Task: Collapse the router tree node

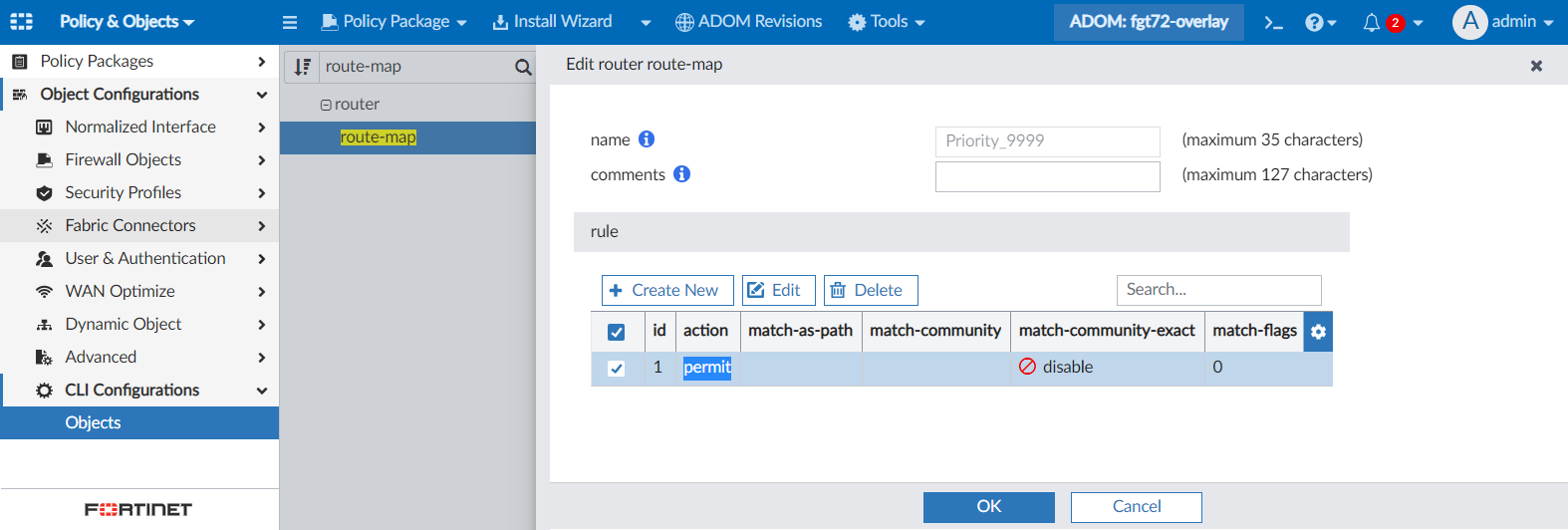Action: pos(326,105)
